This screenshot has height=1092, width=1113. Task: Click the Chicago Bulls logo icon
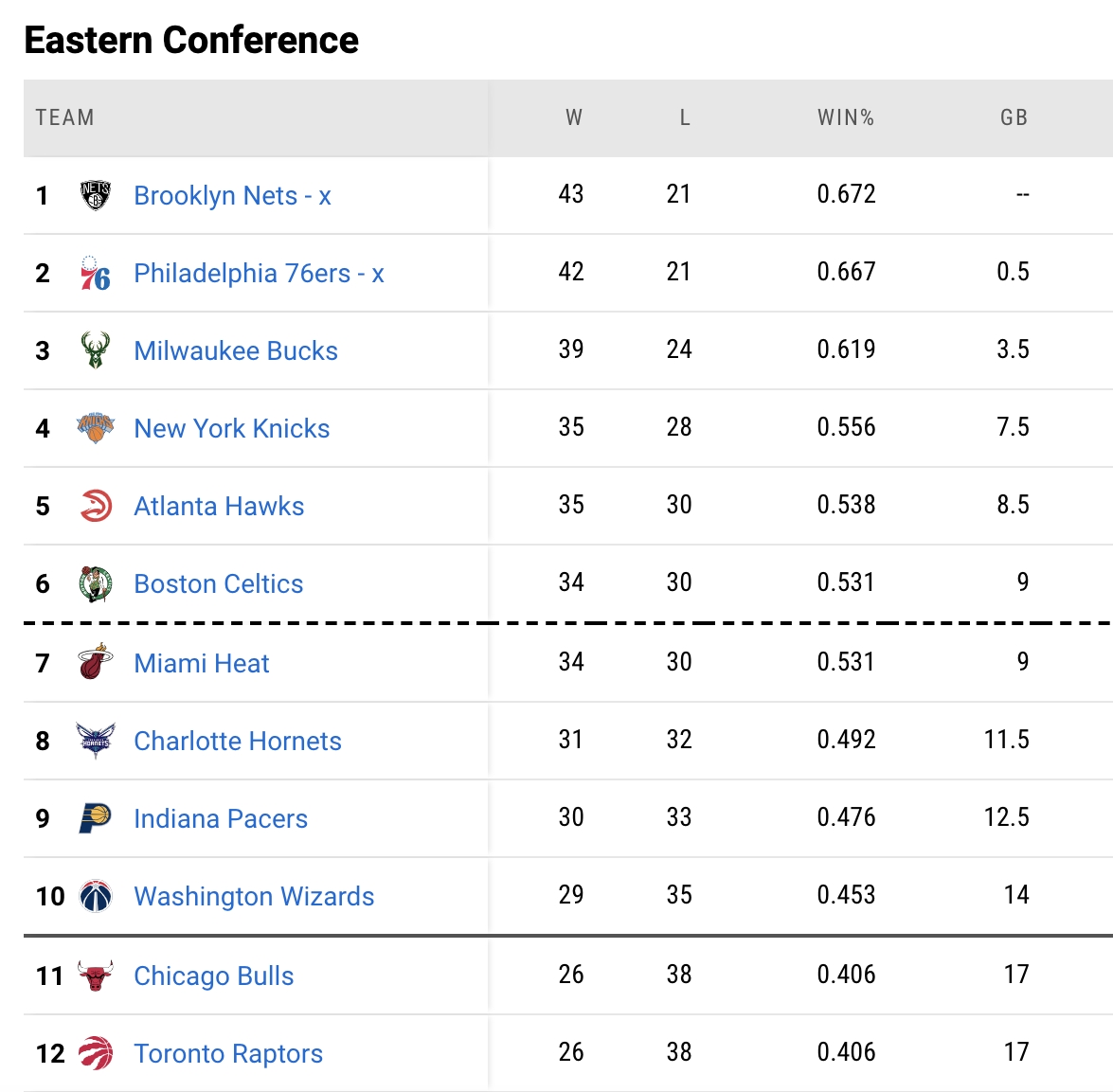pos(95,976)
